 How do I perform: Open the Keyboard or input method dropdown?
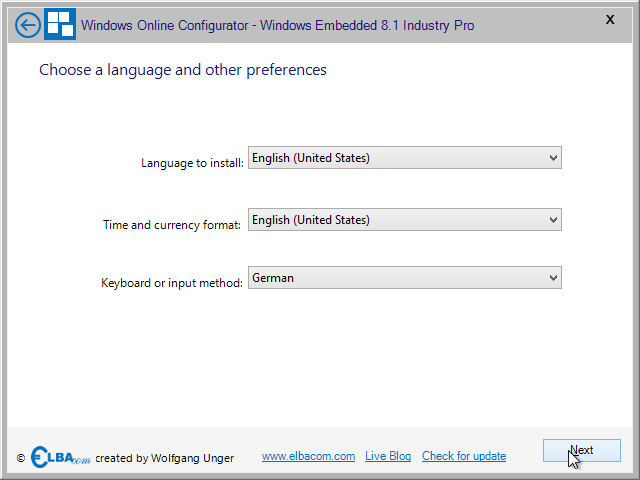404,278
